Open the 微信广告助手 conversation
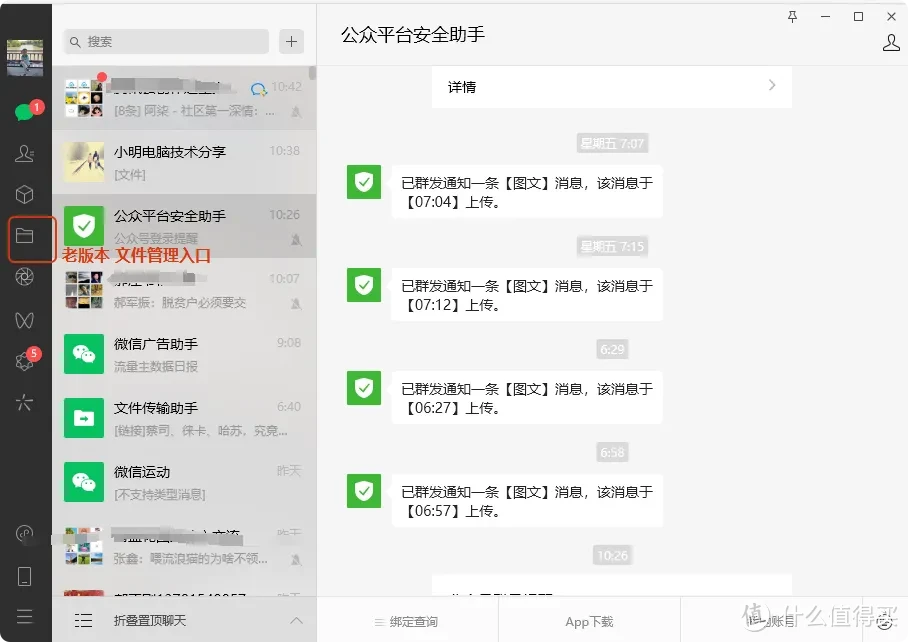 (184, 354)
